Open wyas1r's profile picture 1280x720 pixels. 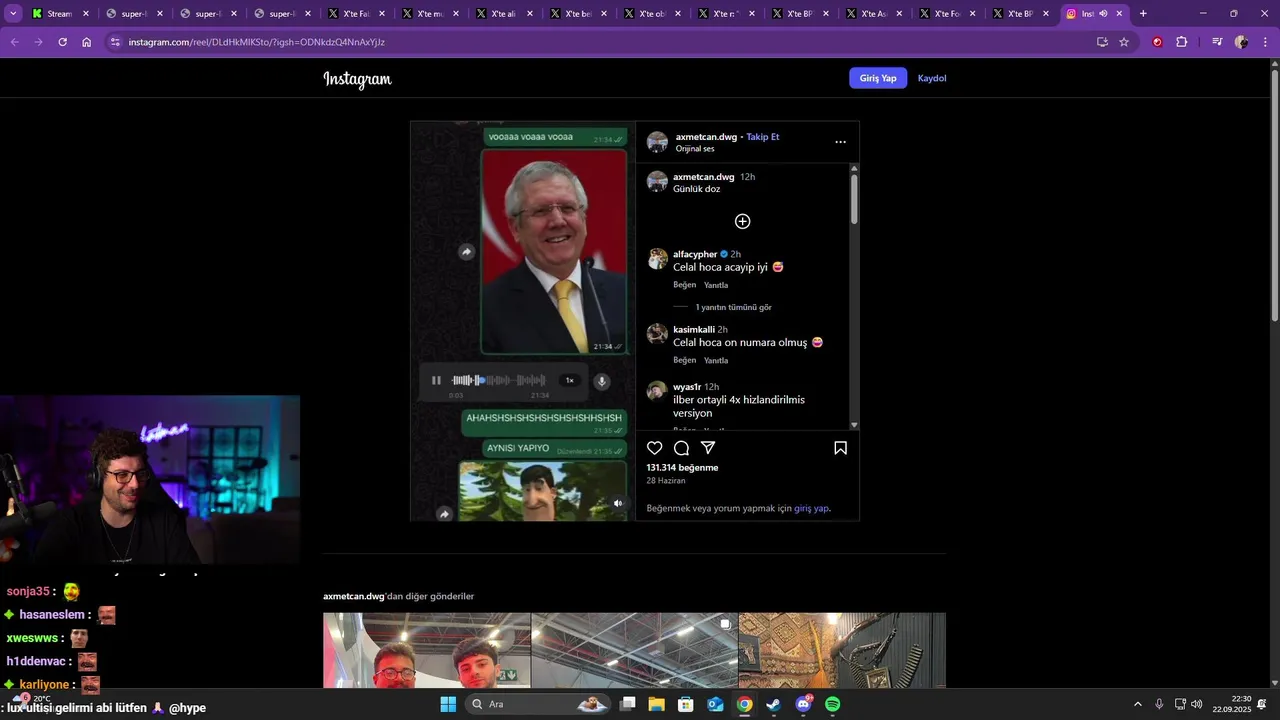pyautogui.click(x=657, y=391)
